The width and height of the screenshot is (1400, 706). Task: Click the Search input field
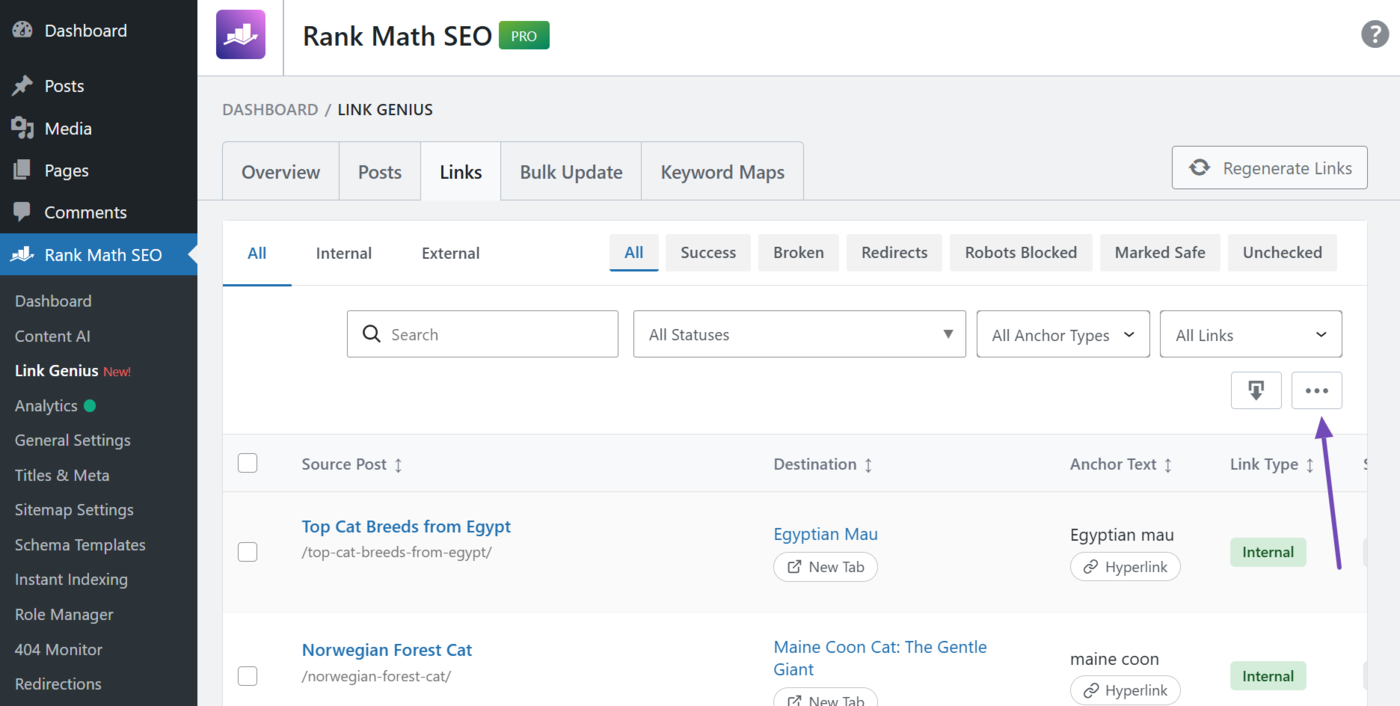(482, 334)
